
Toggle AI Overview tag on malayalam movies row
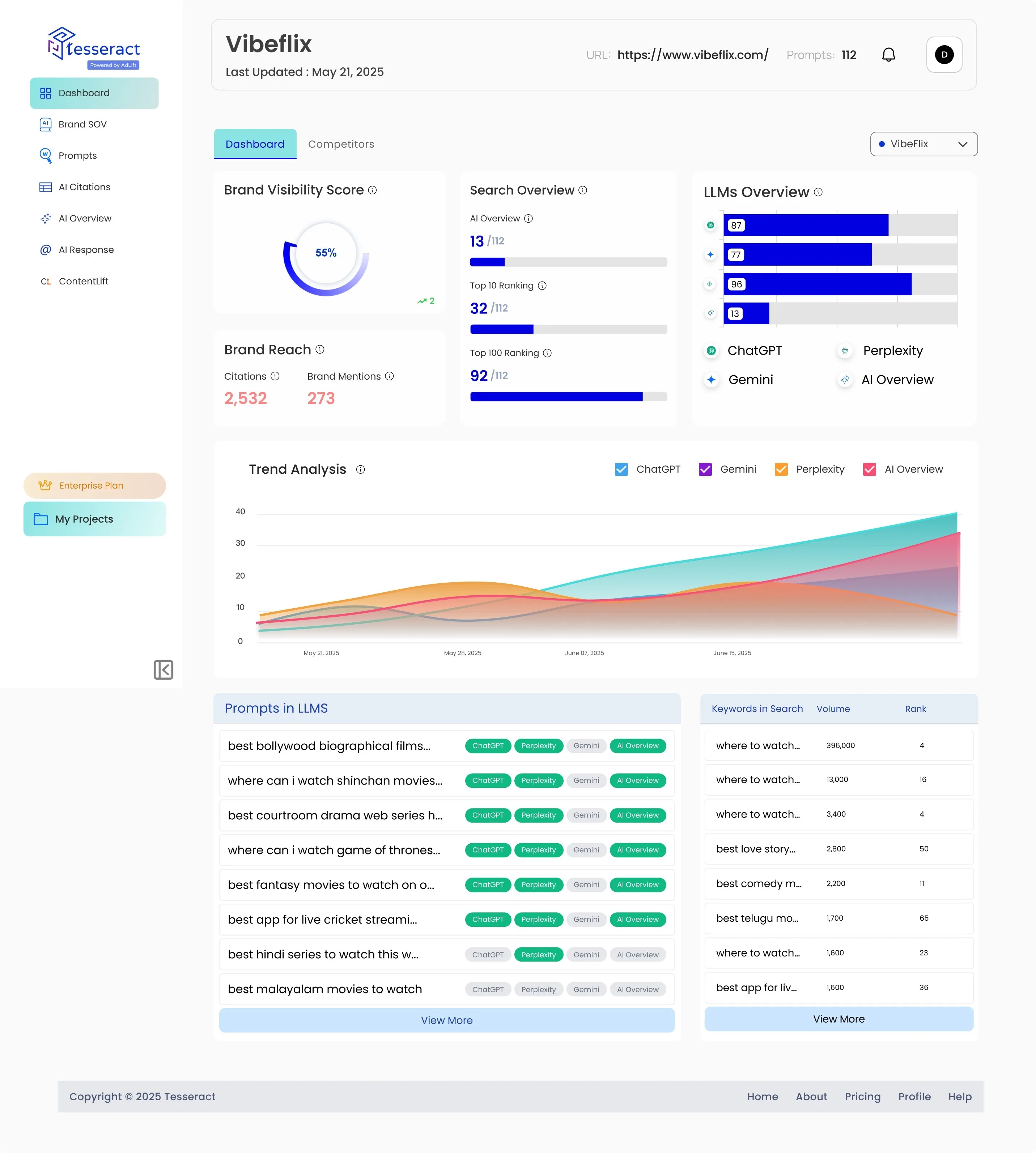click(x=637, y=989)
